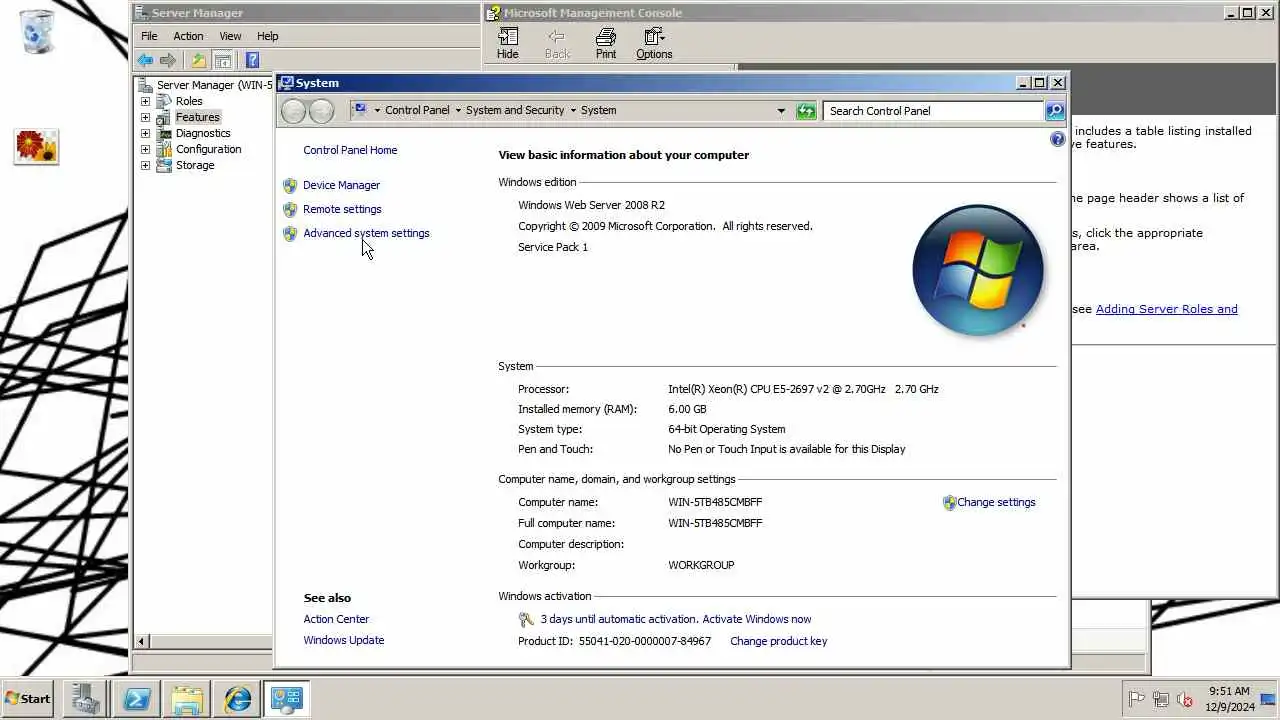Expand the Configuration node in Server Manager
1280x720 pixels.
click(x=145, y=149)
